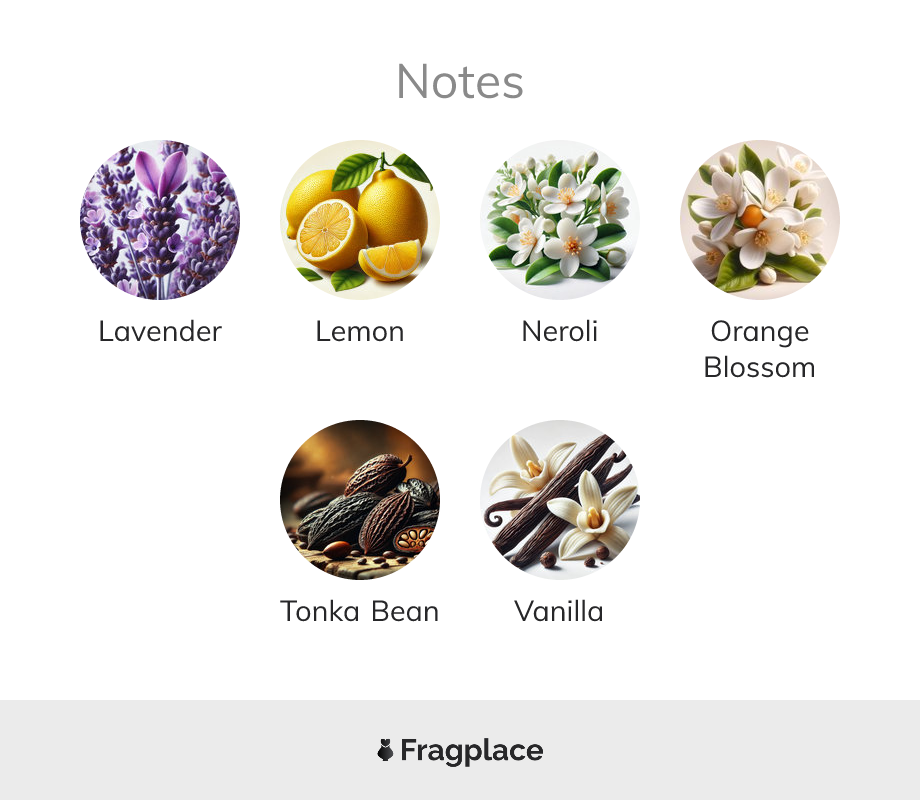Select the Lemon fruit image
This screenshot has width=920, height=800.
[360, 220]
